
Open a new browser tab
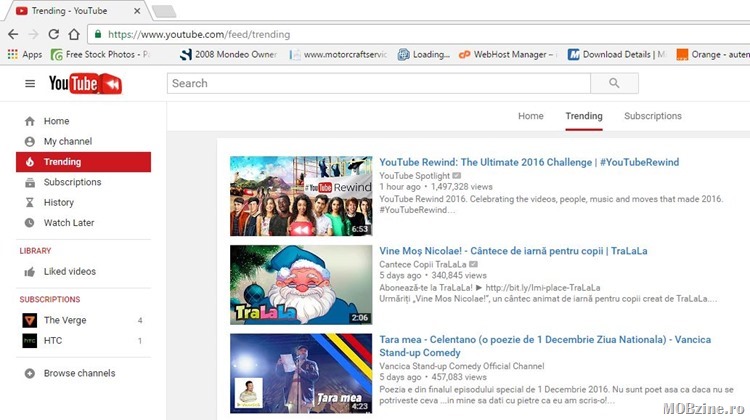click(164, 11)
